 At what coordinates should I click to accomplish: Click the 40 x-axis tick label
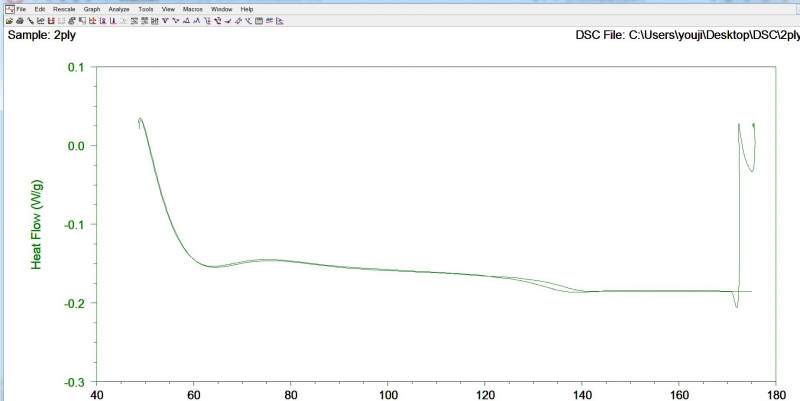click(x=96, y=395)
